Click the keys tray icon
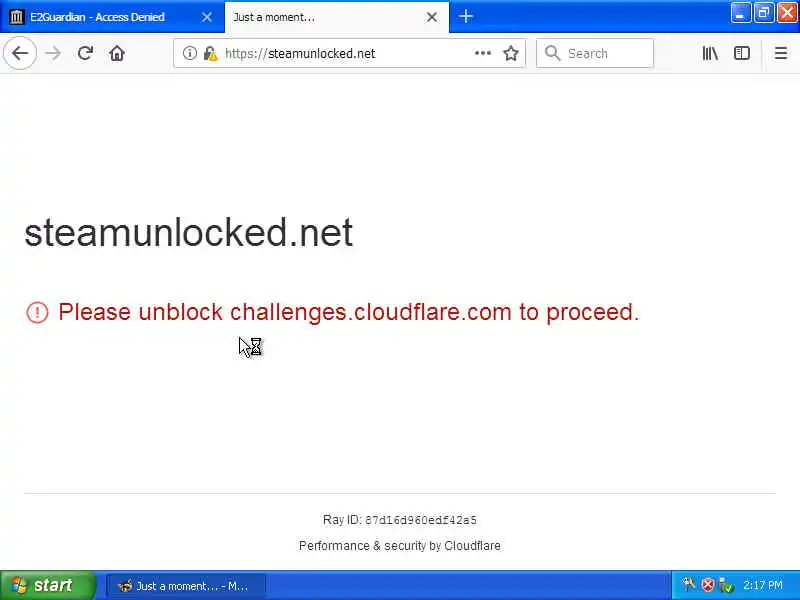Image resolution: width=800 pixels, height=600 pixels. pos(689,584)
